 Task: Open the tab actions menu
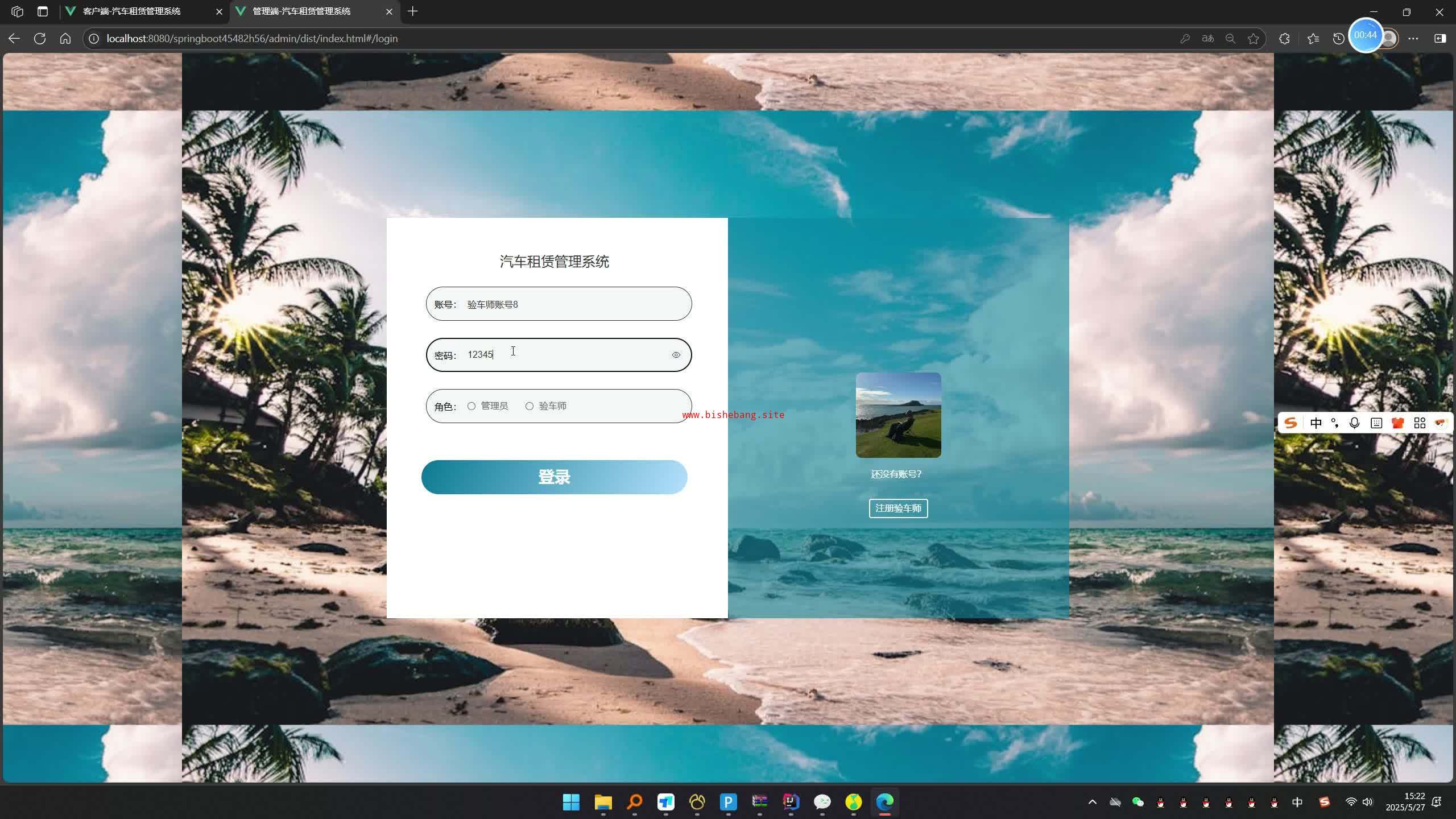pos(43,11)
